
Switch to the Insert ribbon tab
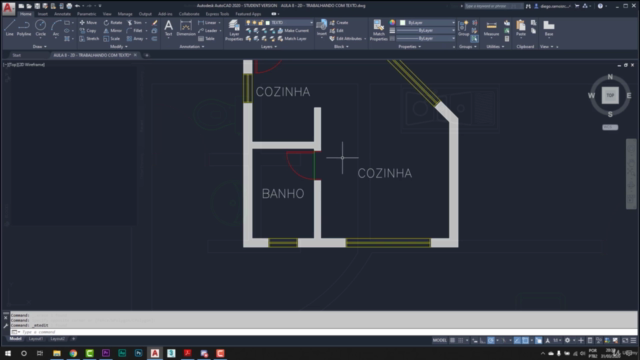(x=42, y=14)
